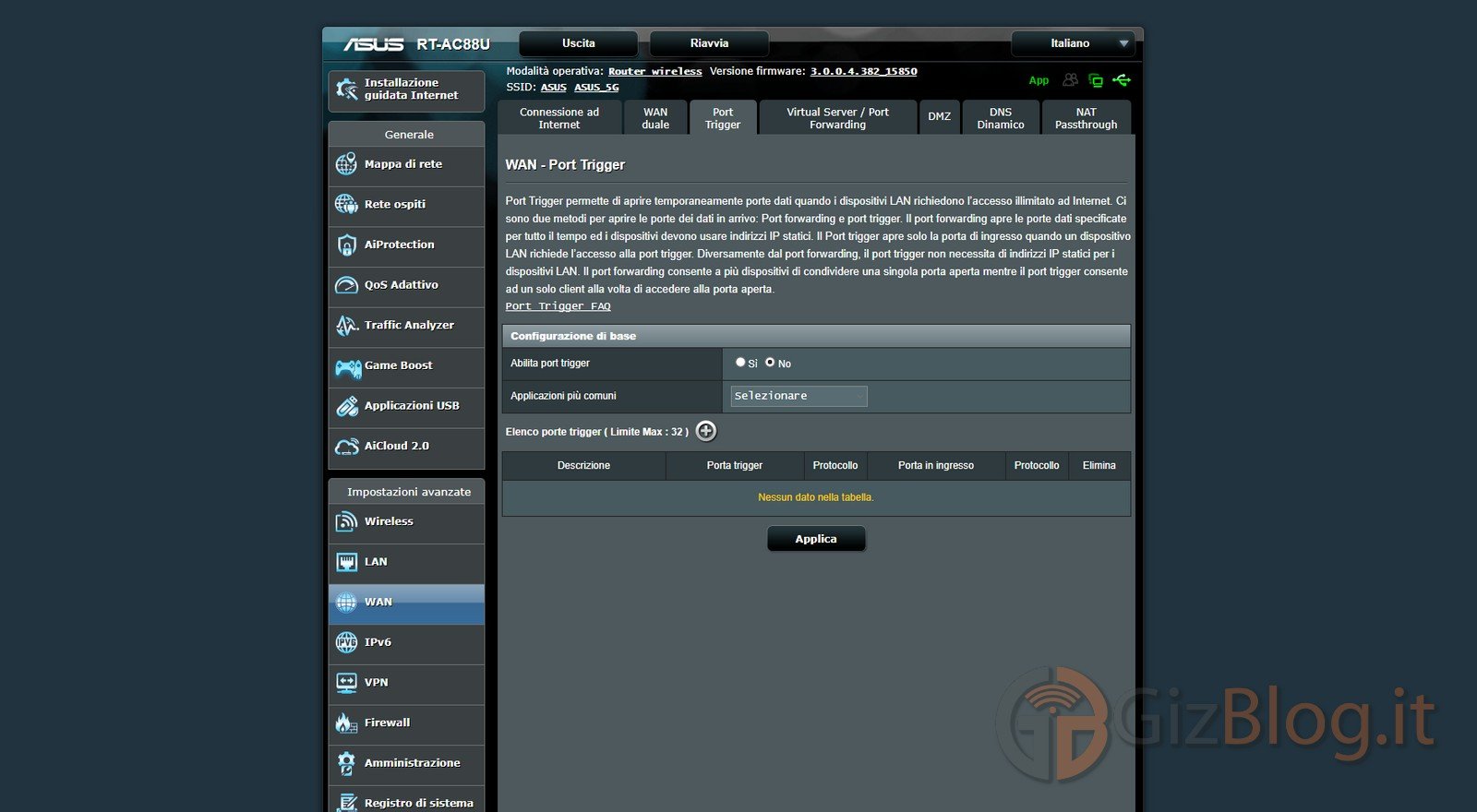Click the AiCloud 2.0 cloud icon
The width and height of the screenshot is (1477, 812).
(346, 447)
